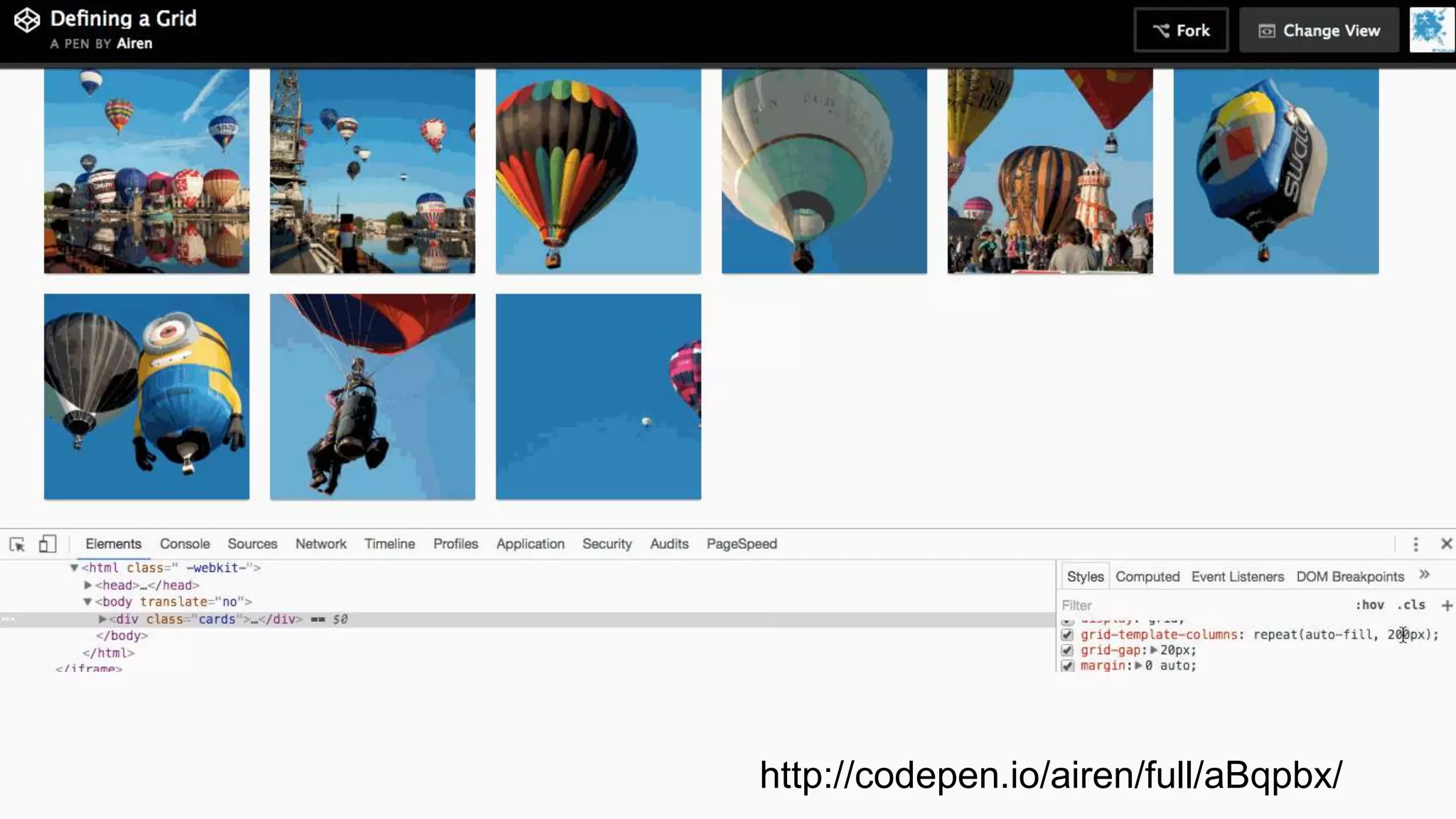
Task: Expand the grid-gap shorthand triangle
Action: click(1154, 650)
